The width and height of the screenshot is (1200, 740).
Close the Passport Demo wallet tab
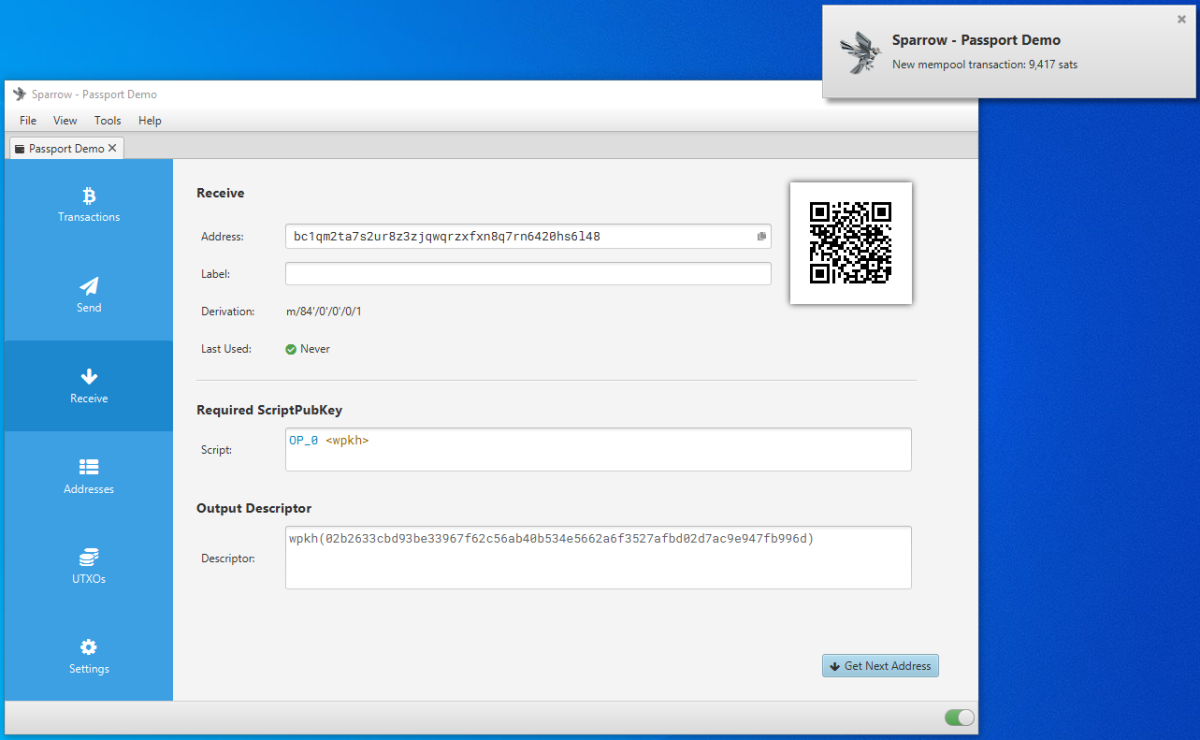(113, 148)
